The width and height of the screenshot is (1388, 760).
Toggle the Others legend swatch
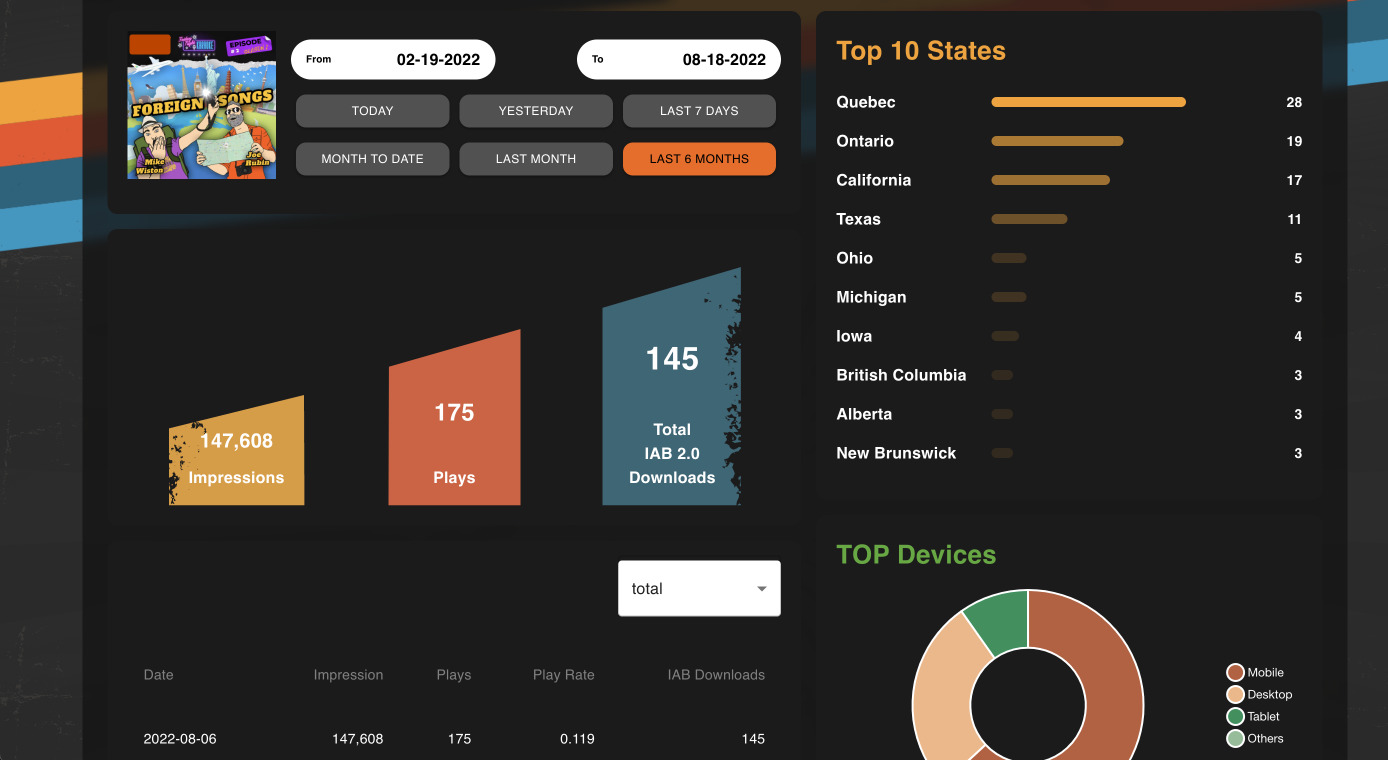point(1235,739)
